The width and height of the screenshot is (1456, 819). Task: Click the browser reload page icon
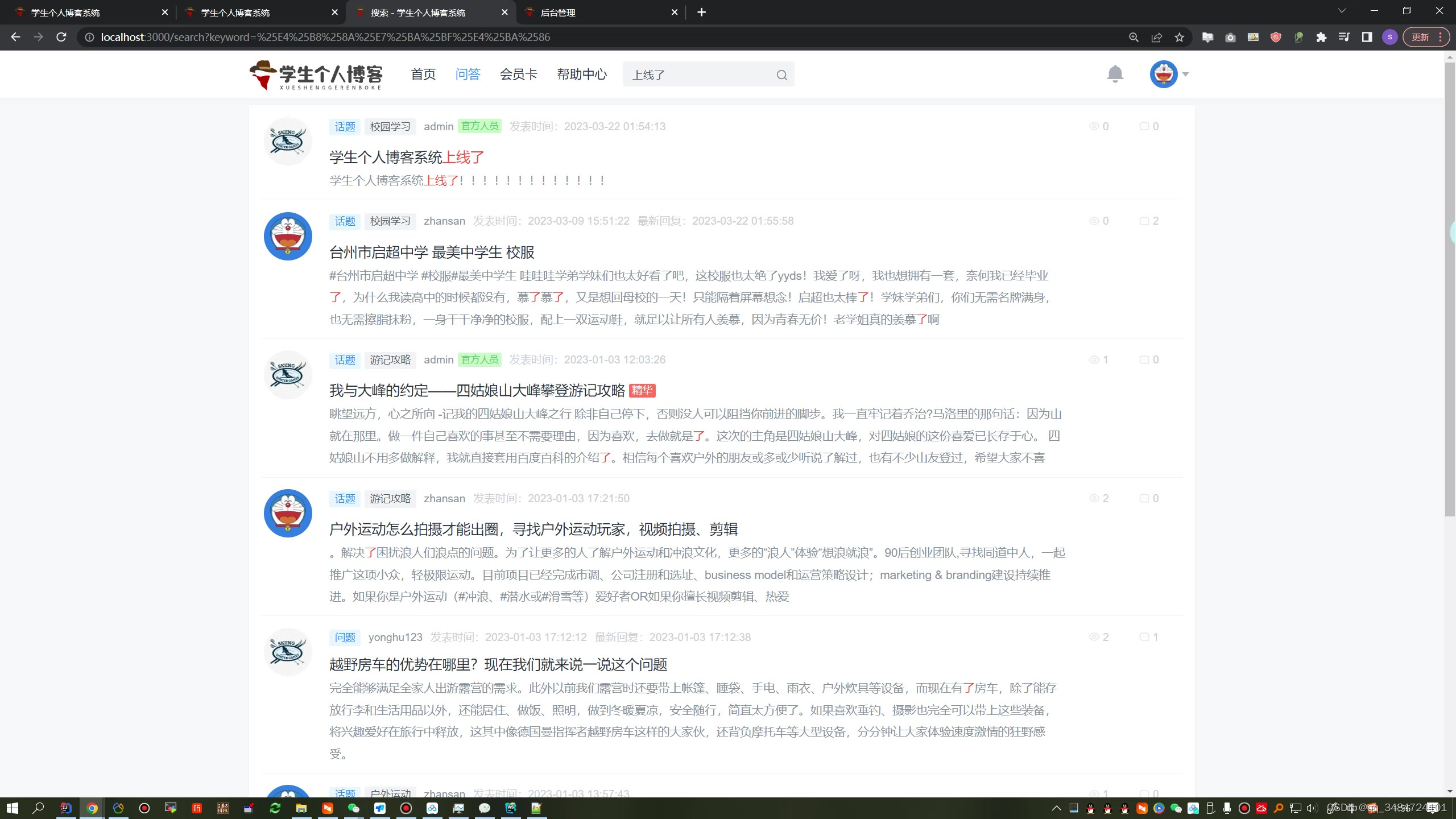click(x=61, y=37)
